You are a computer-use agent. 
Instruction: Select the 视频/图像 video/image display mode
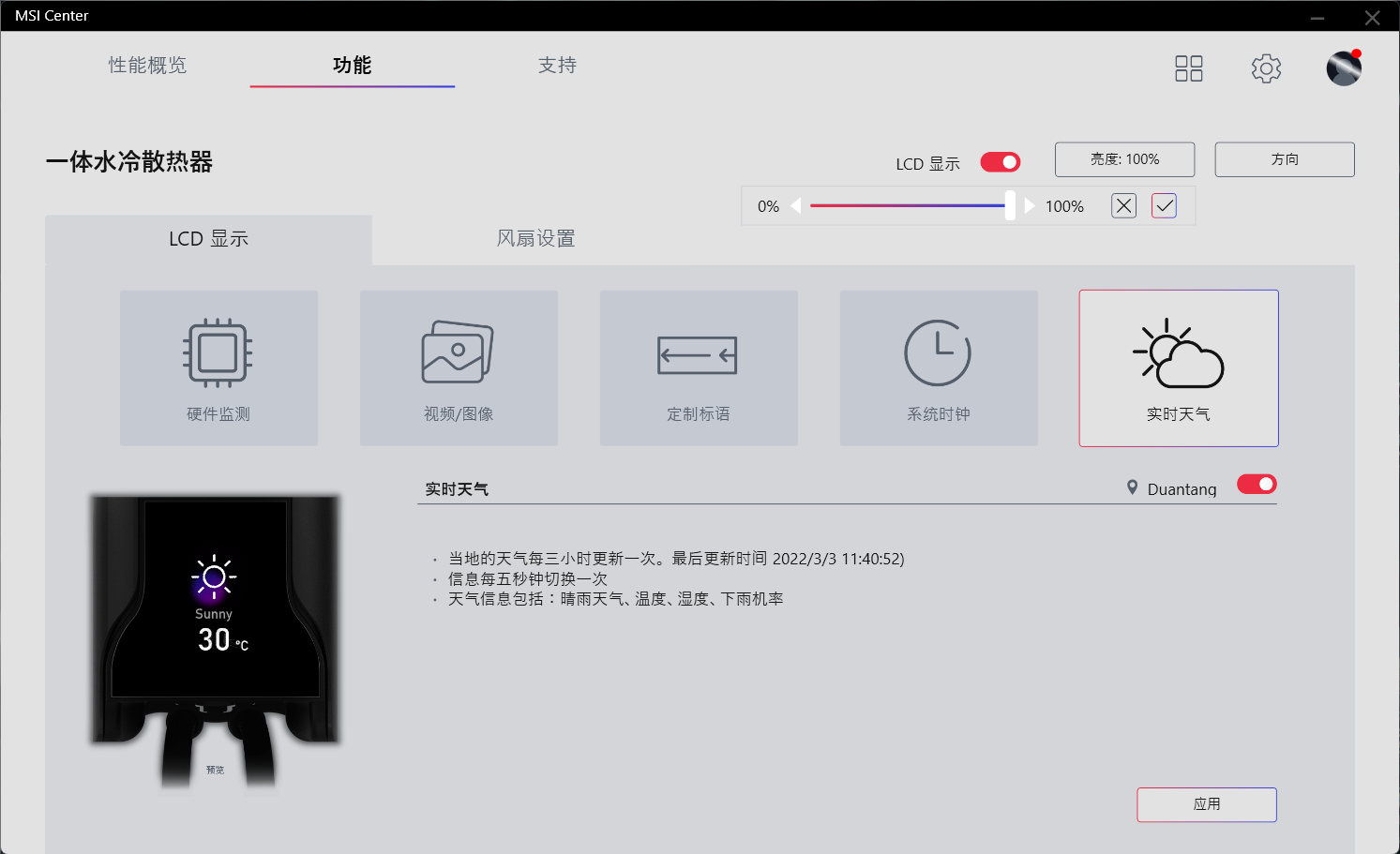coord(459,367)
